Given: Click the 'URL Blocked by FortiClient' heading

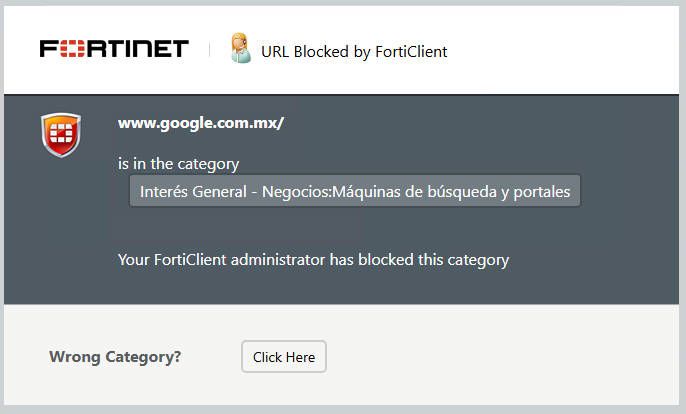Looking at the screenshot, I should click(354, 51).
